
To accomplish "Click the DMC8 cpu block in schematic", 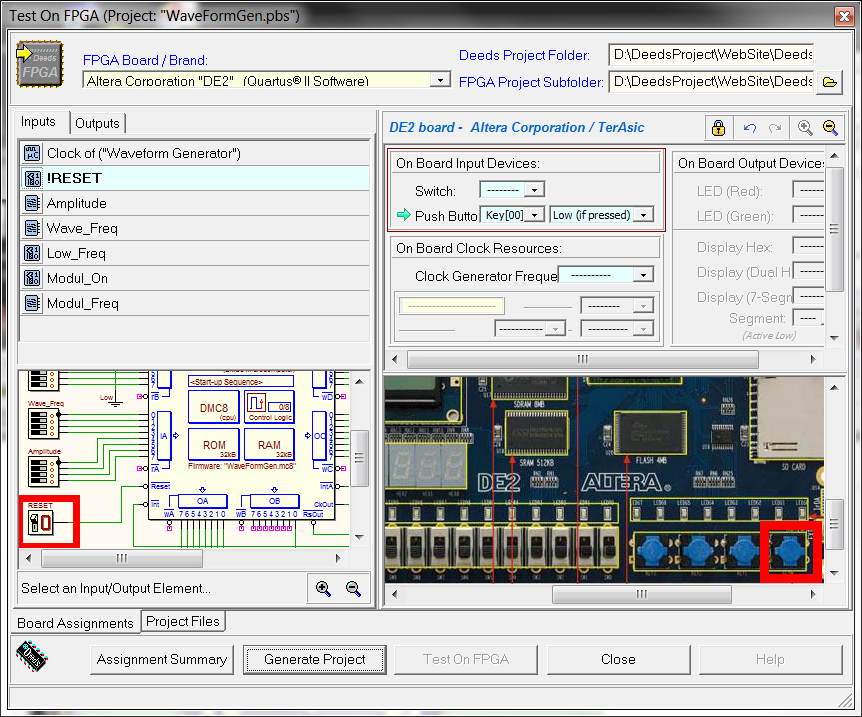I will (x=214, y=407).
